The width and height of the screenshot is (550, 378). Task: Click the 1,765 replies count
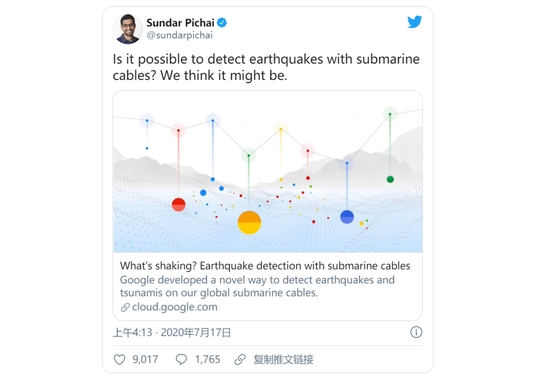pyautogui.click(x=208, y=359)
